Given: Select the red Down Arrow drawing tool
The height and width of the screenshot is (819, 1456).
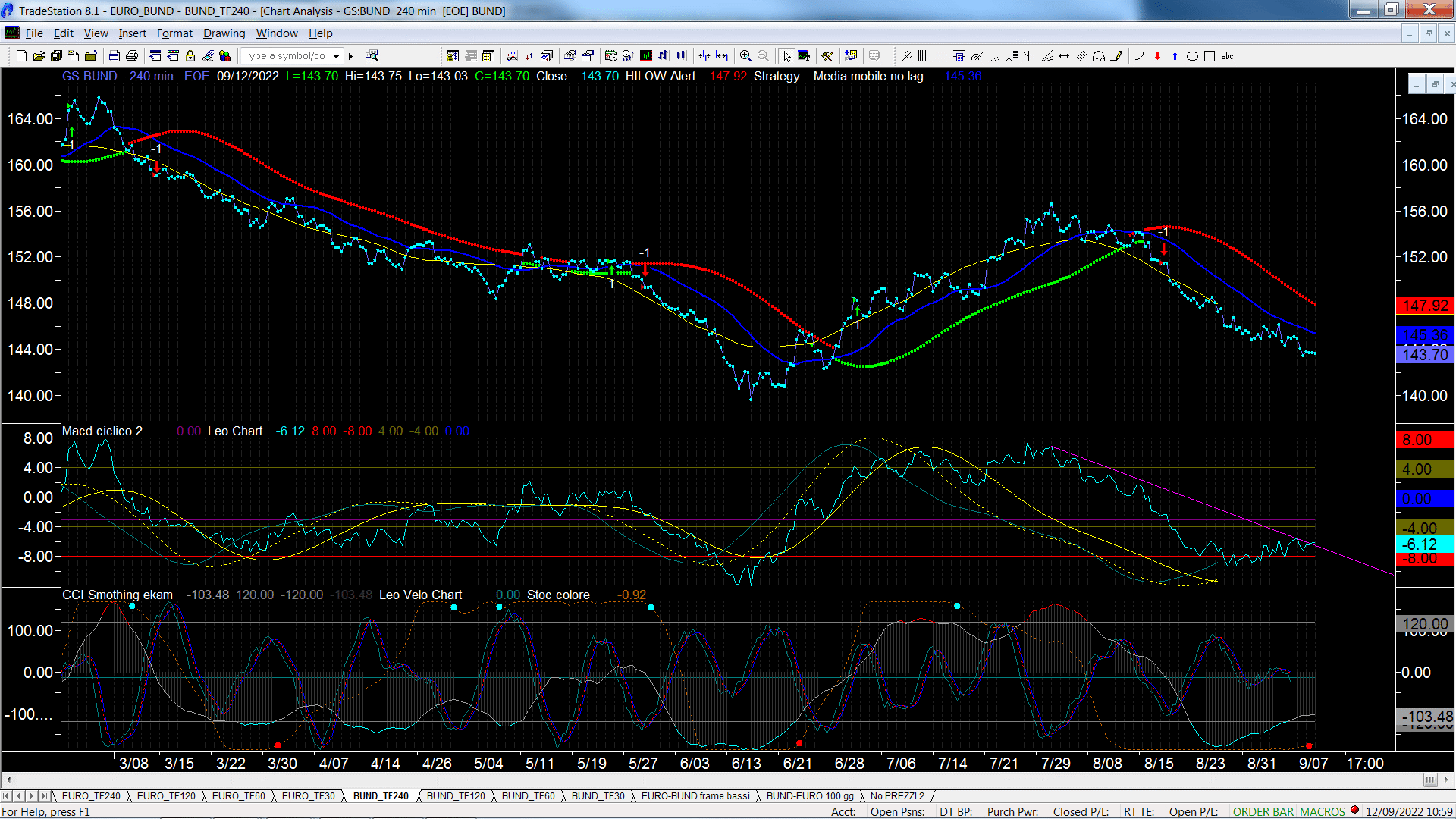Looking at the screenshot, I should point(1157,55).
